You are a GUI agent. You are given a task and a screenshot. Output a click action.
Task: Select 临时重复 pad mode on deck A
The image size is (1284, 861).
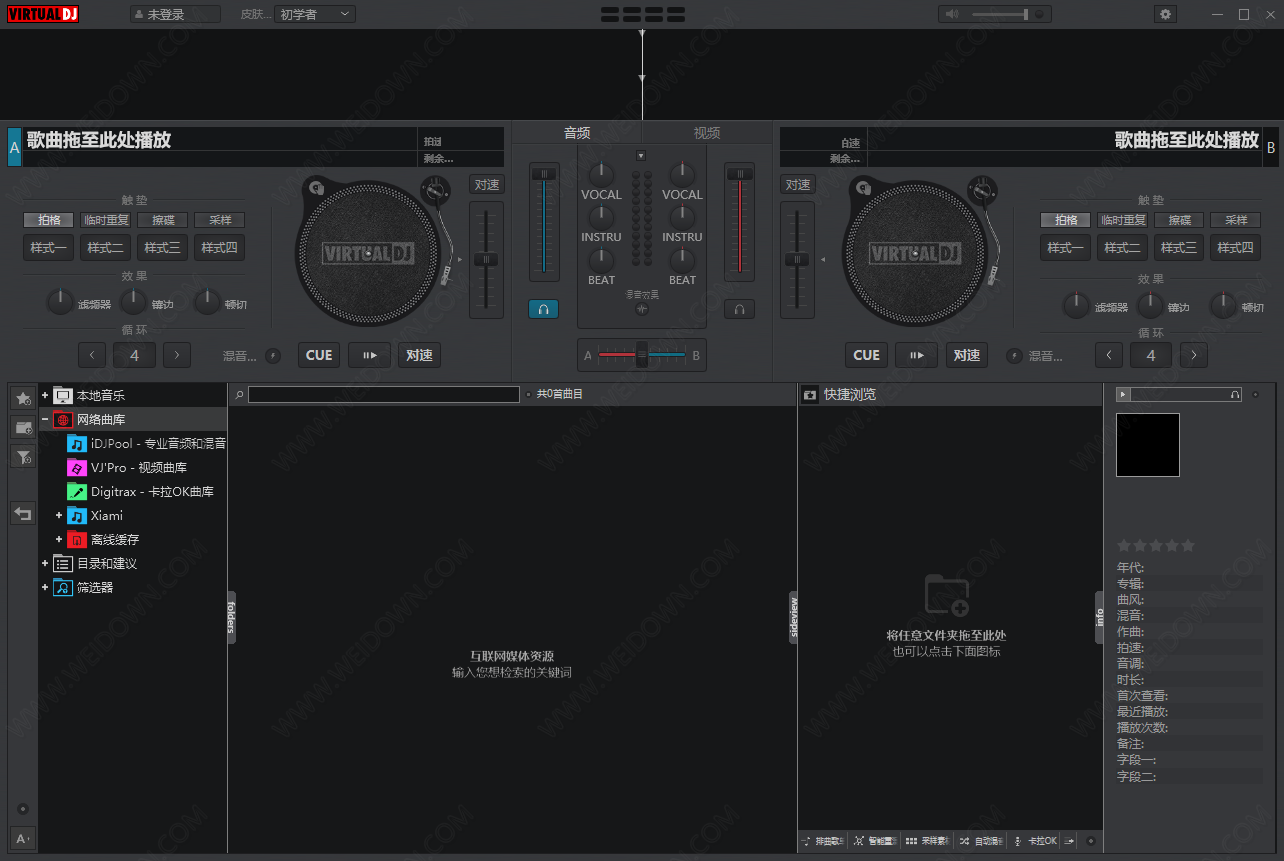pos(106,220)
